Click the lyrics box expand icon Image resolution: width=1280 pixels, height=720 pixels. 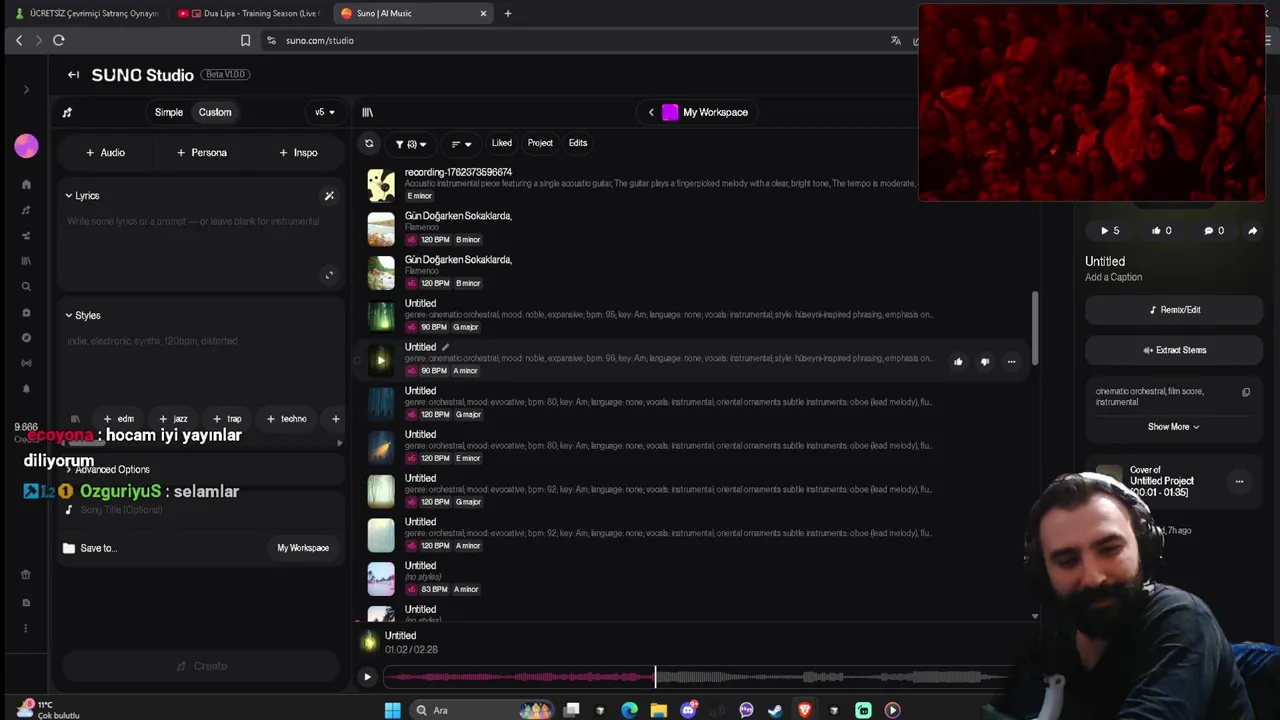point(329,275)
